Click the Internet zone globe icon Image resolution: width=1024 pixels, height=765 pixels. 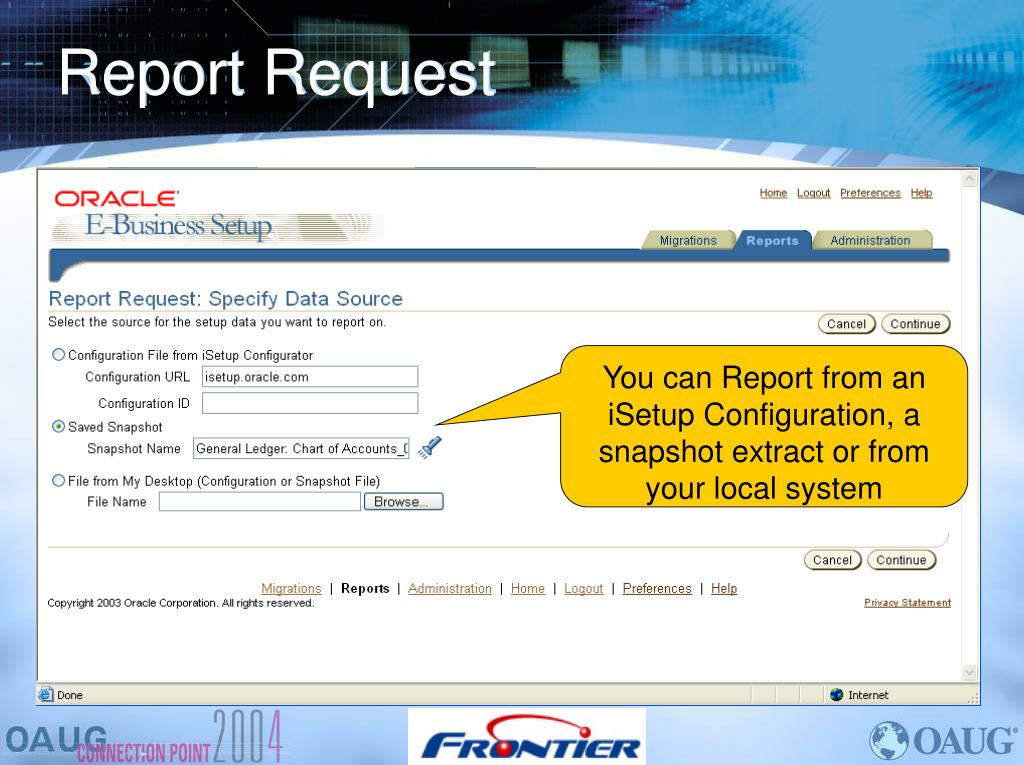pyautogui.click(x=837, y=695)
